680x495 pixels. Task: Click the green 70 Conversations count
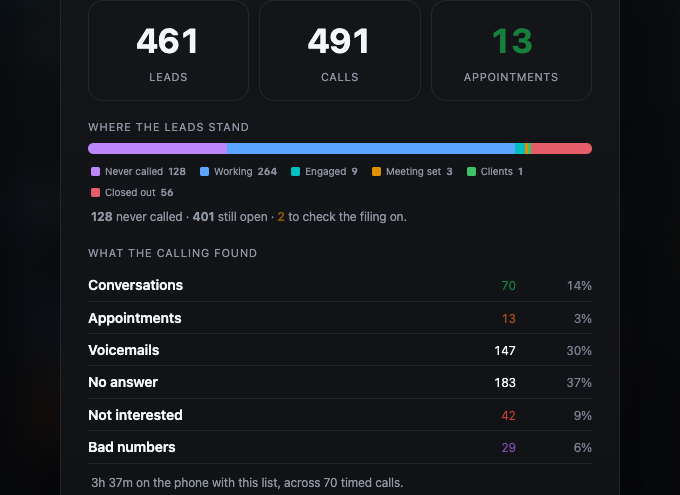[x=508, y=285]
